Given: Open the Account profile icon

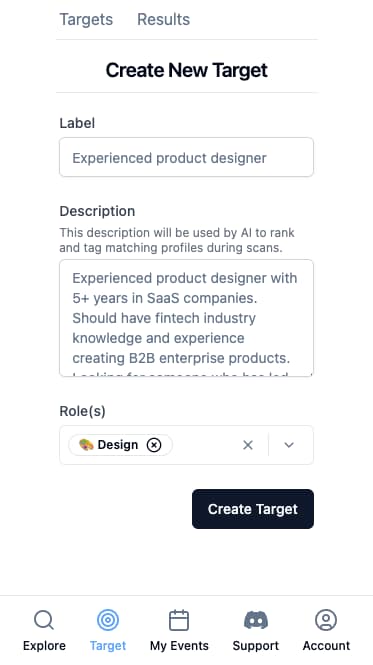Looking at the screenshot, I should coord(326,620).
